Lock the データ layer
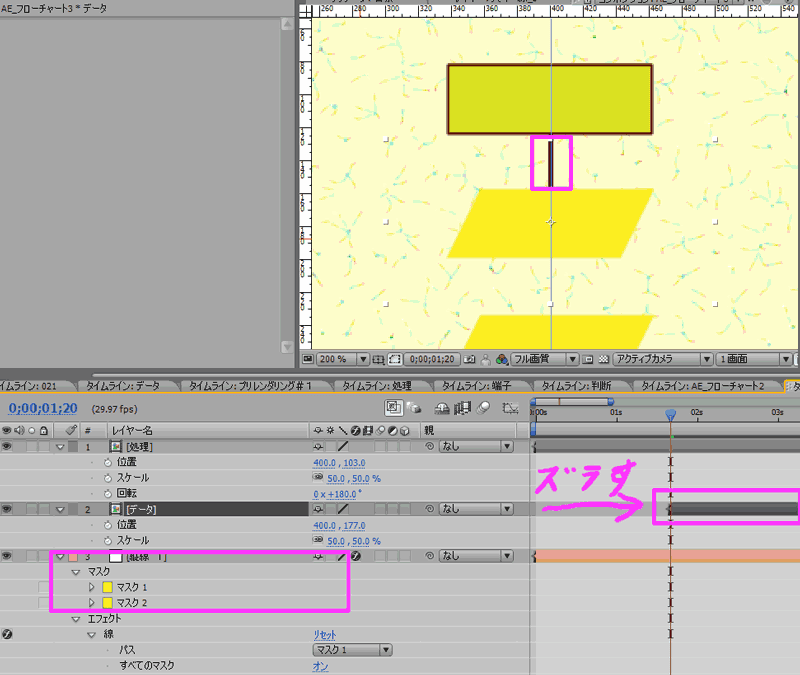The height and width of the screenshot is (675, 800). [x=42, y=508]
